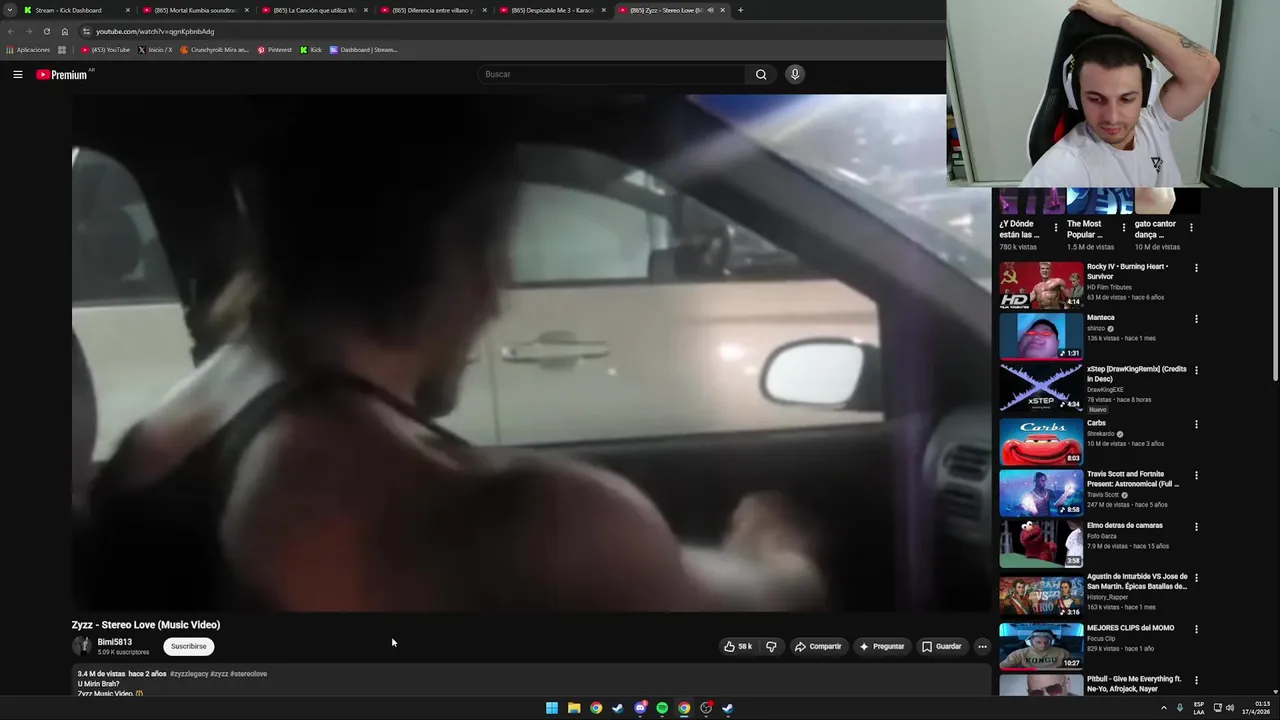Open xStep DrawKingRemix video title
This screenshot has height=720, width=1280.
[1136, 374]
